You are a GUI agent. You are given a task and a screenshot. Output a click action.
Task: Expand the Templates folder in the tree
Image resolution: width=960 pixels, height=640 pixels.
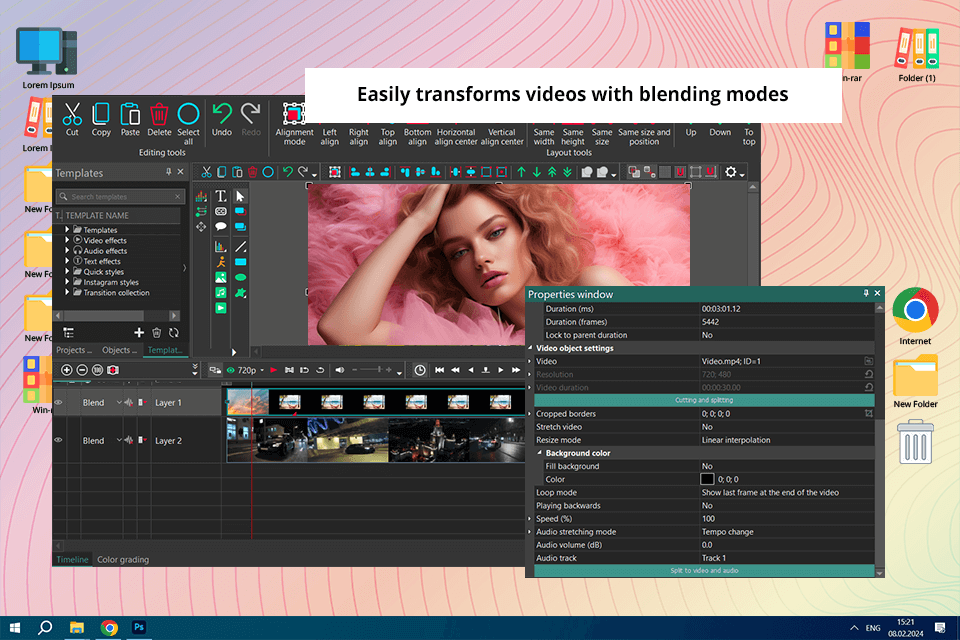tap(67, 230)
